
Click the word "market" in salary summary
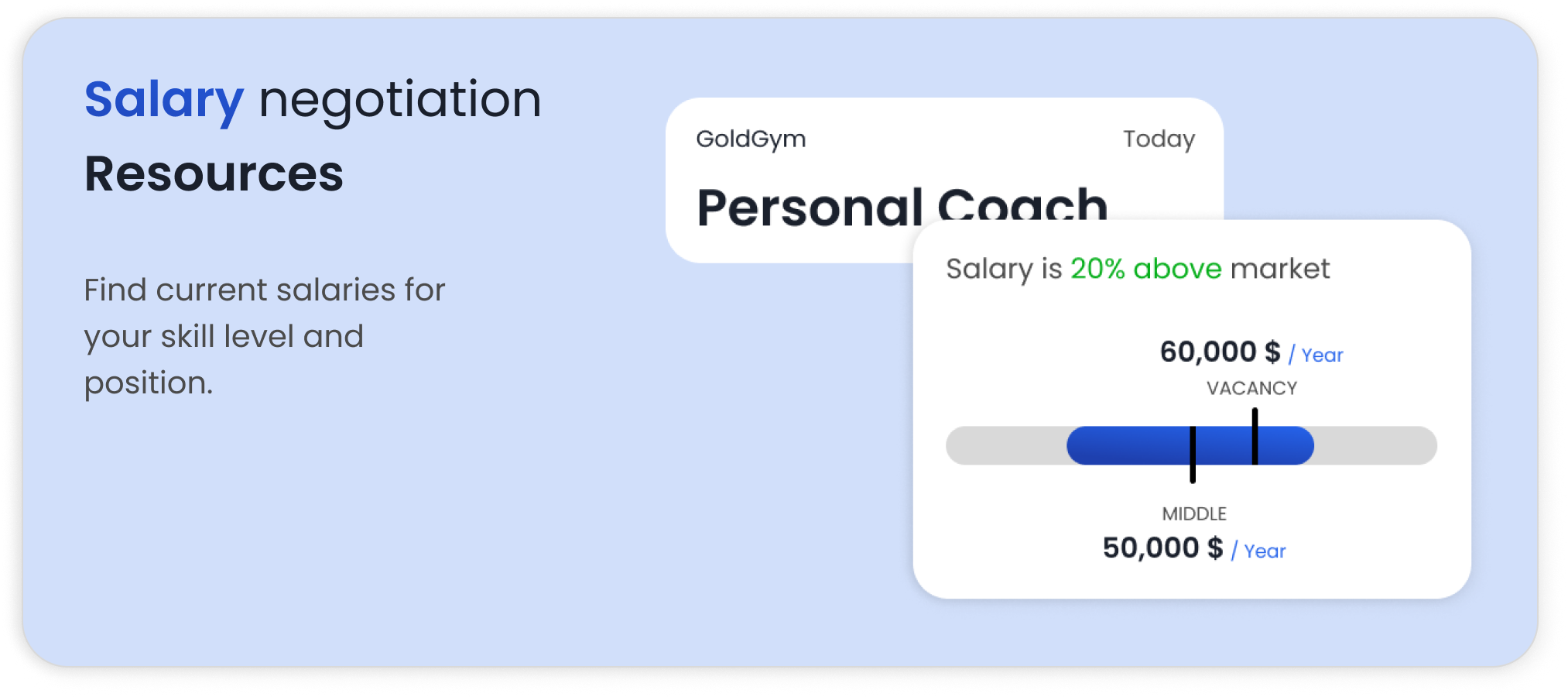tap(1280, 270)
